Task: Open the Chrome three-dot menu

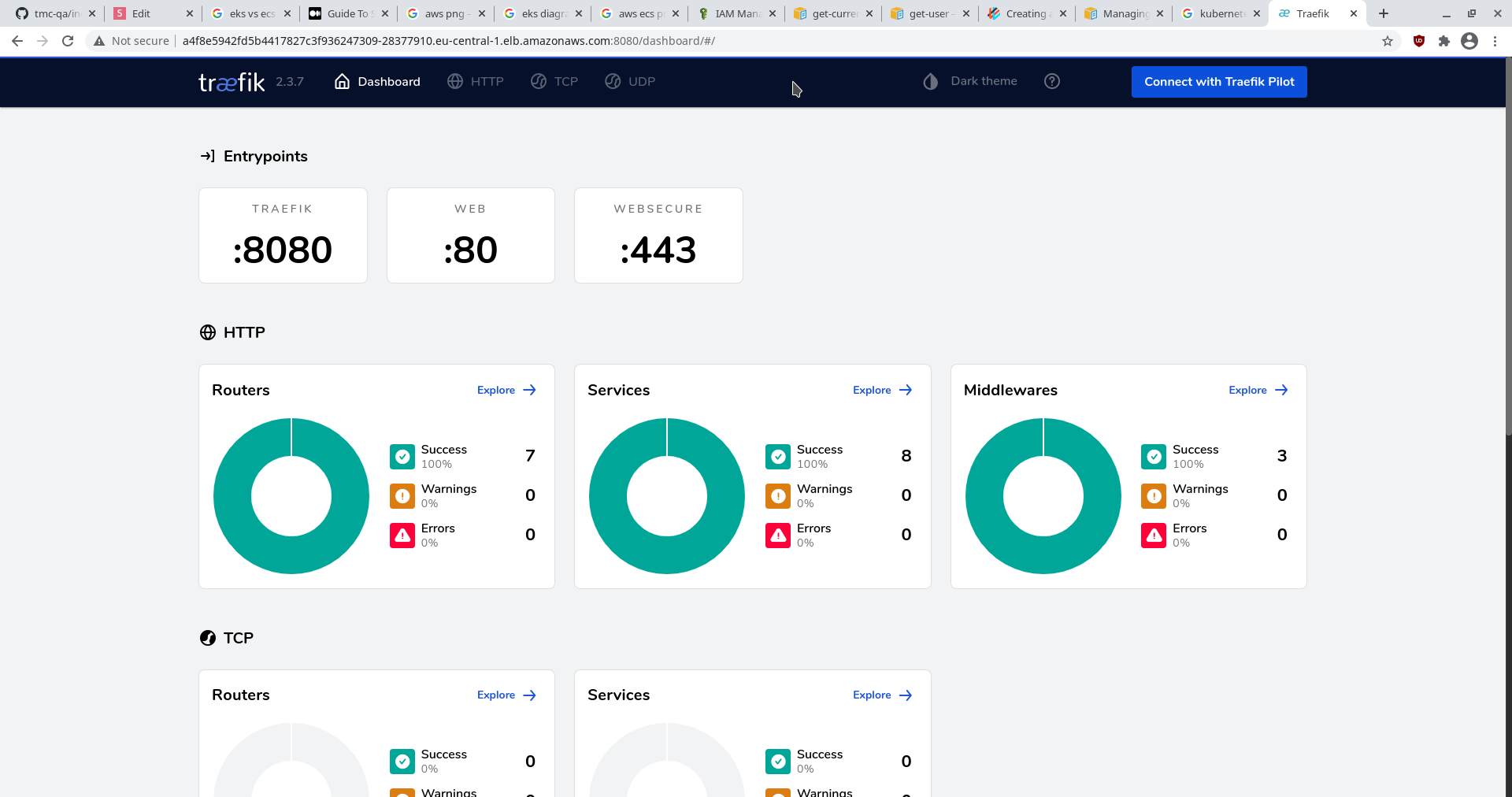Action: (1495, 41)
